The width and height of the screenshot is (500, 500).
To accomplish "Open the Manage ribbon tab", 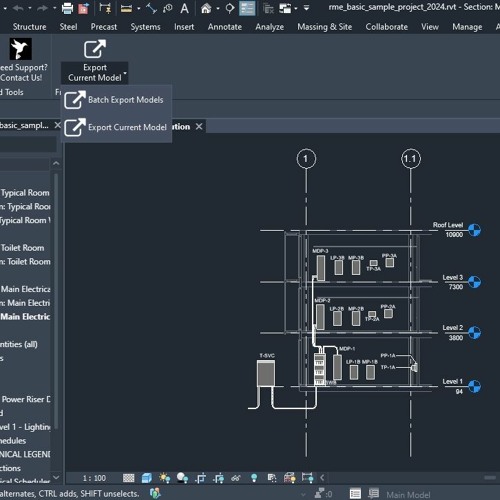I will (467, 27).
